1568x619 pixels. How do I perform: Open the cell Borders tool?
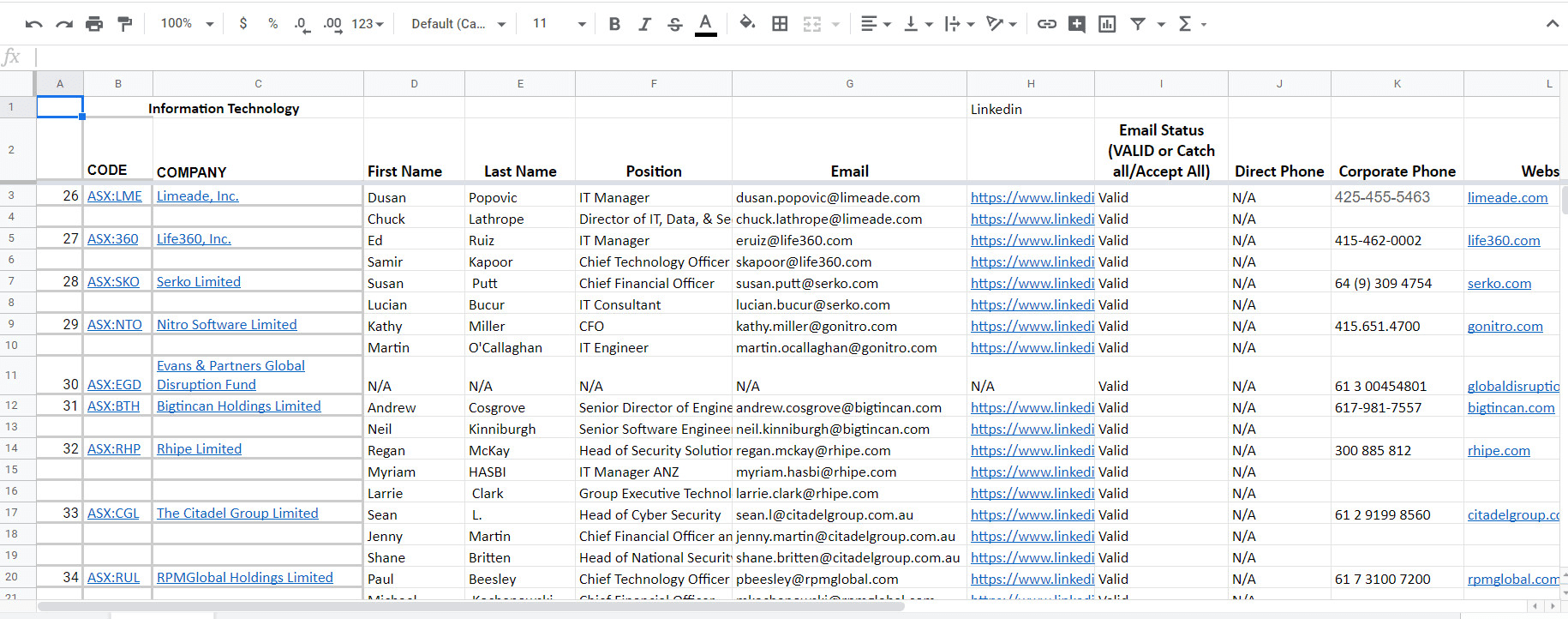tap(780, 24)
